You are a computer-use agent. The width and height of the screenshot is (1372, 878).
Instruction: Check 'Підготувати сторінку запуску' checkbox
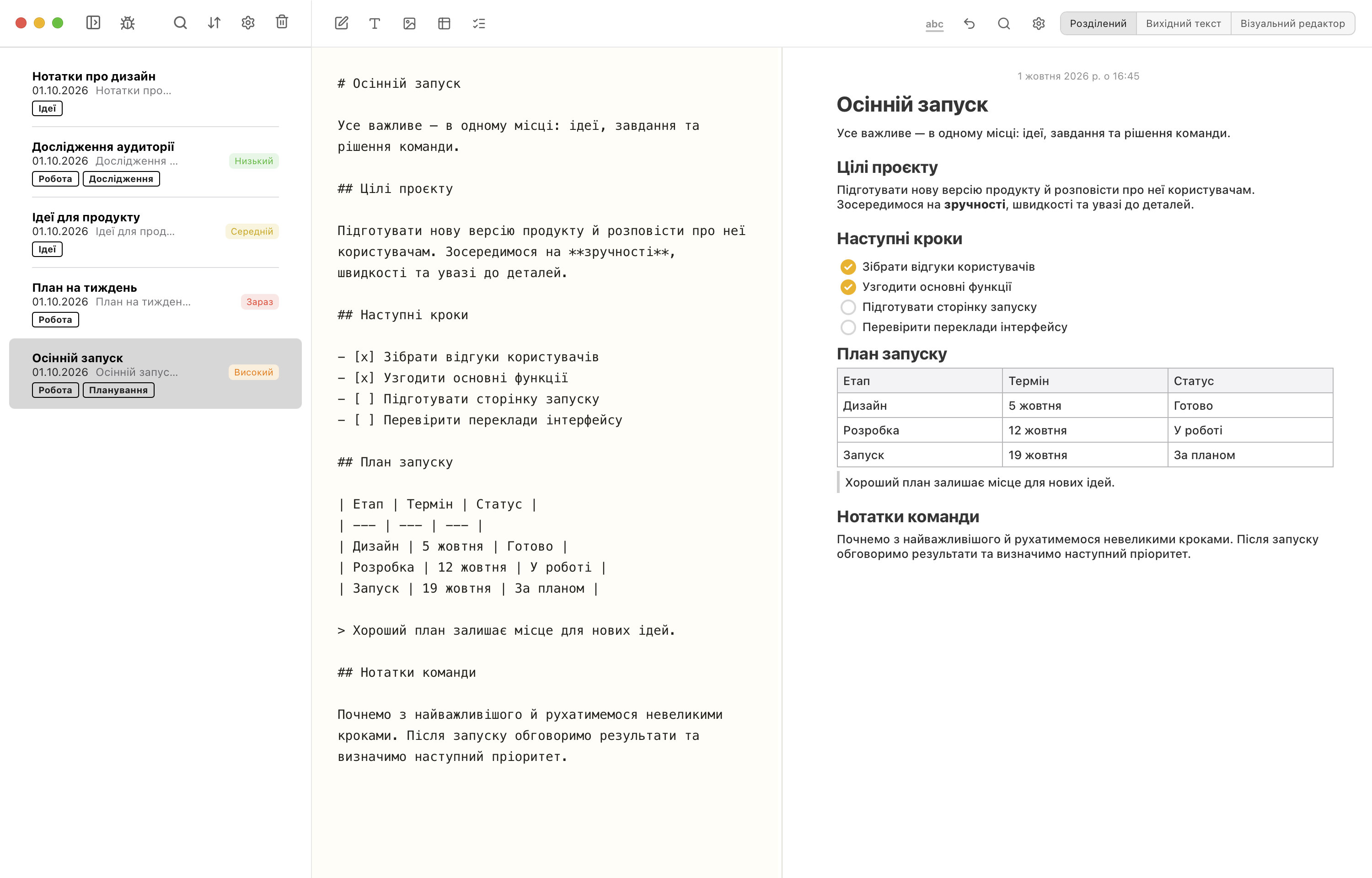pos(848,307)
